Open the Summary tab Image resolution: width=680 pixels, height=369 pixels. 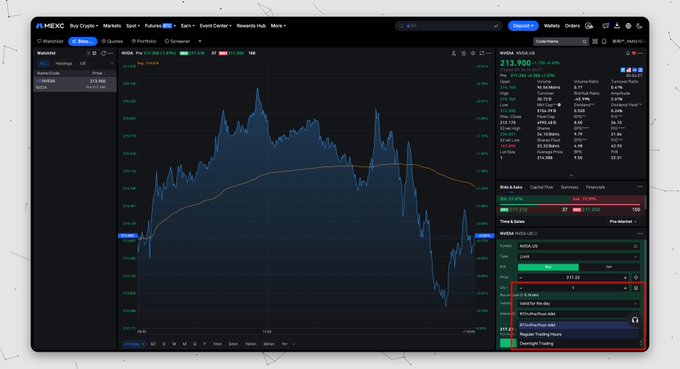click(569, 187)
